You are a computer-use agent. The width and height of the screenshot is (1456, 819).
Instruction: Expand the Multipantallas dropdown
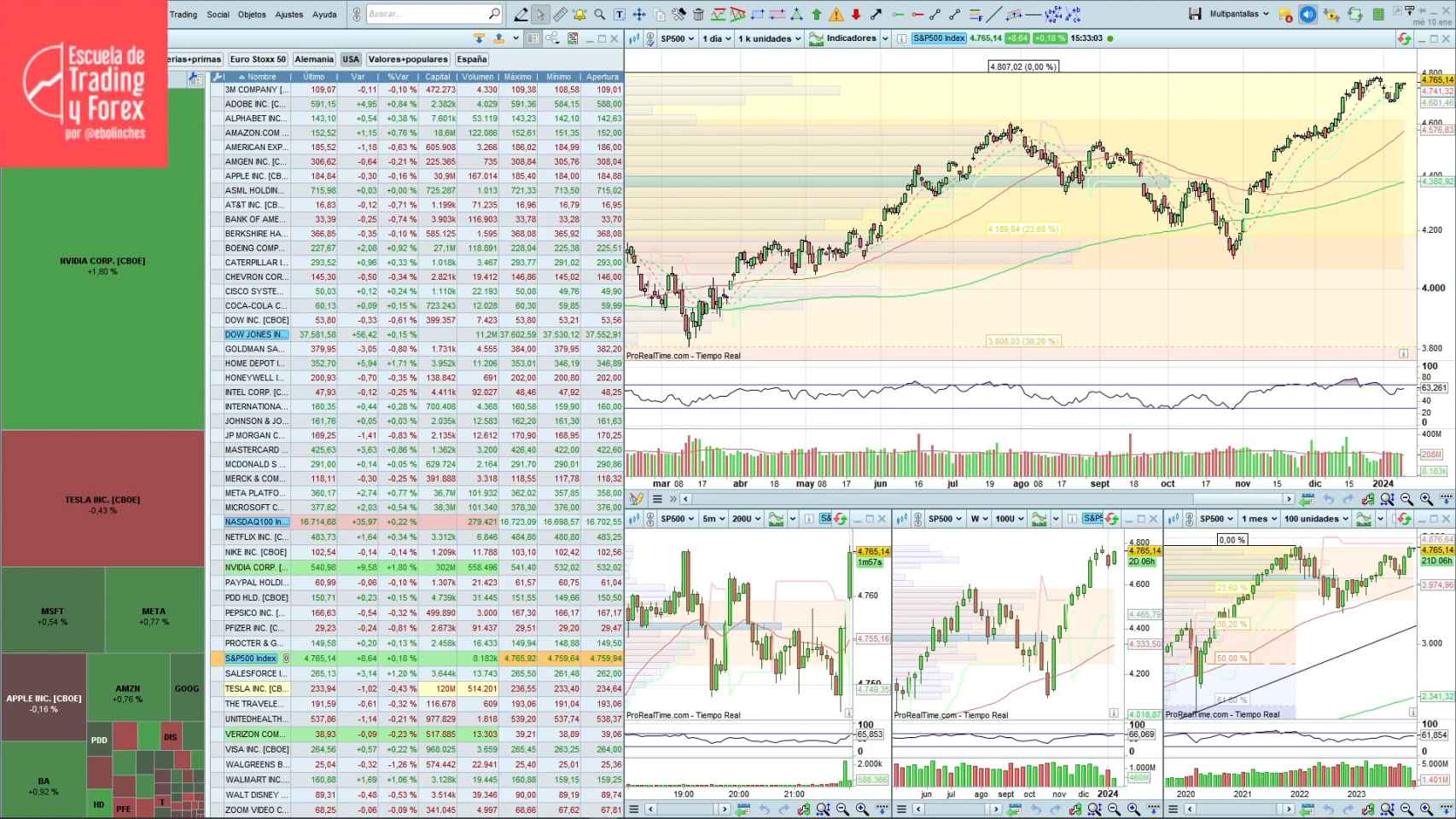(1266, 14)
